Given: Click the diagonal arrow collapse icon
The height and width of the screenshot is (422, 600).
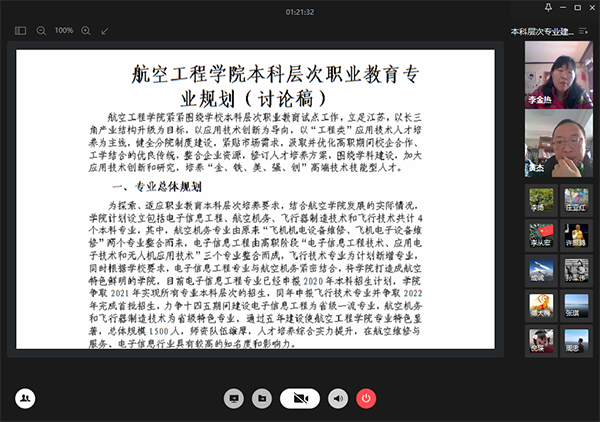Looking at the screenshot, I should click(106, 31).
